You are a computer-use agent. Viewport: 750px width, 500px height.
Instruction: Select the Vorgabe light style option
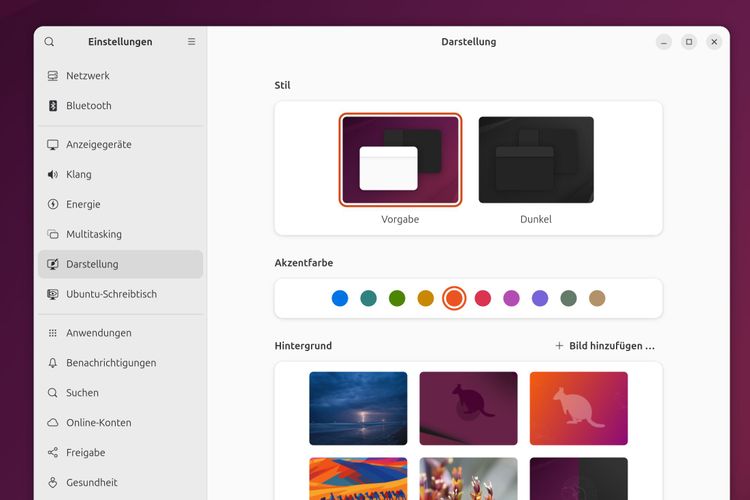pyautogui.click(x=400, y=160)
